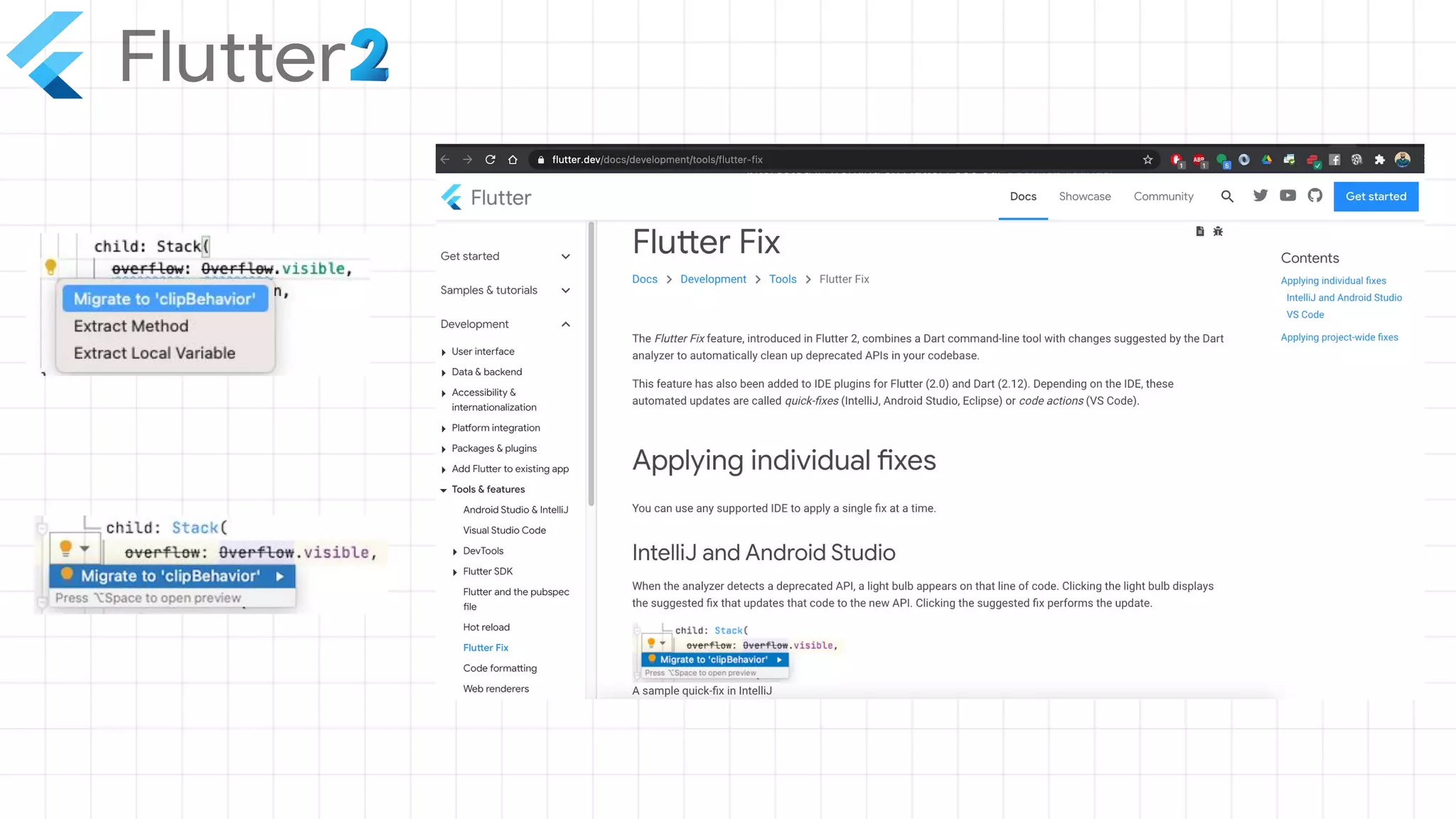Open the Community nav tab
1456x819 pixels.
pyautogui.click(x=1163, y=196)
